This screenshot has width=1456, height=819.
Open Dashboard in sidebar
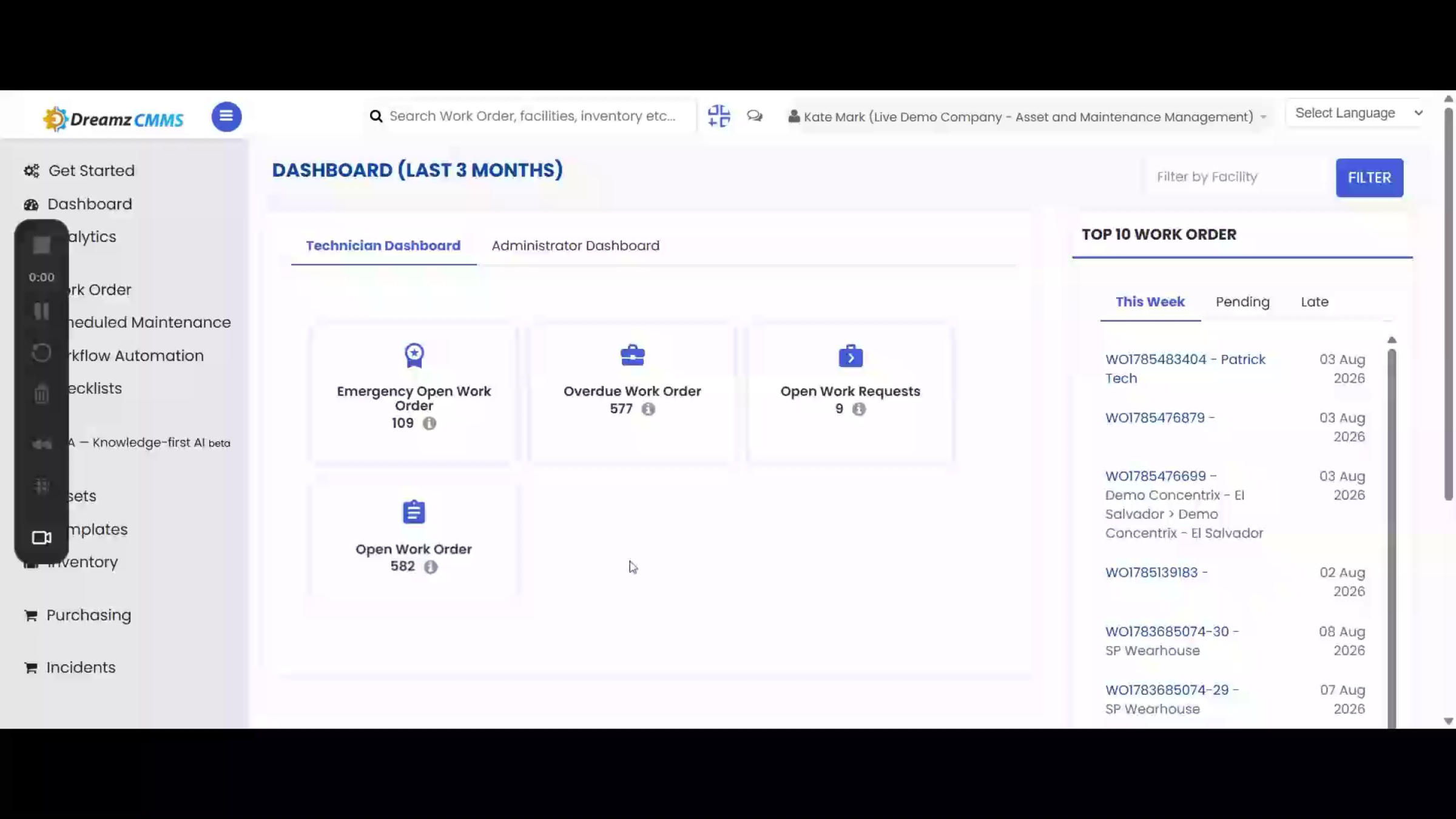(x=89, y=204)
